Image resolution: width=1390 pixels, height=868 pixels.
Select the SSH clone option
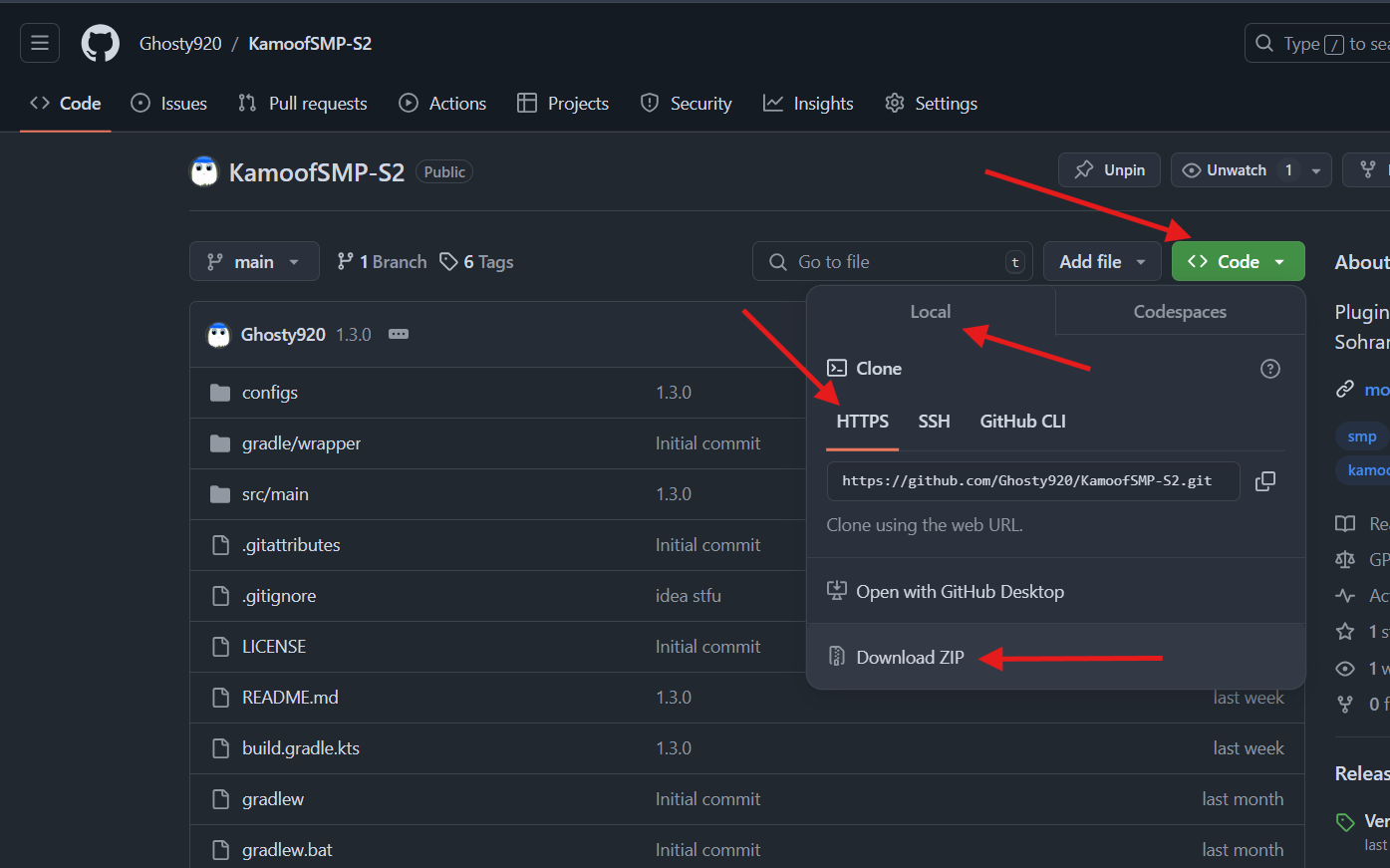pyautogui.click(x=935, y=422)
